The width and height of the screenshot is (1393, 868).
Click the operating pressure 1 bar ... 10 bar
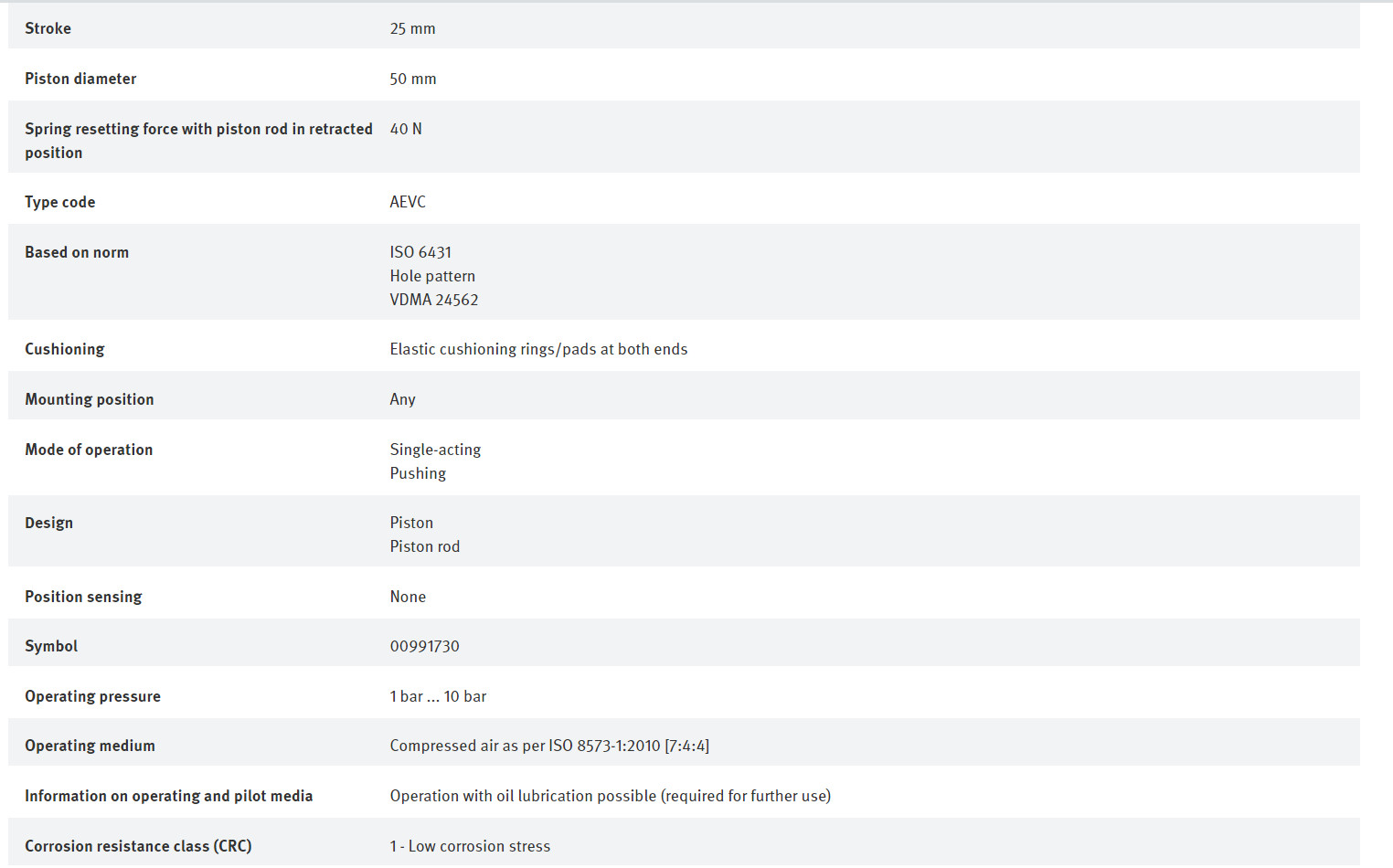(438, 696)
